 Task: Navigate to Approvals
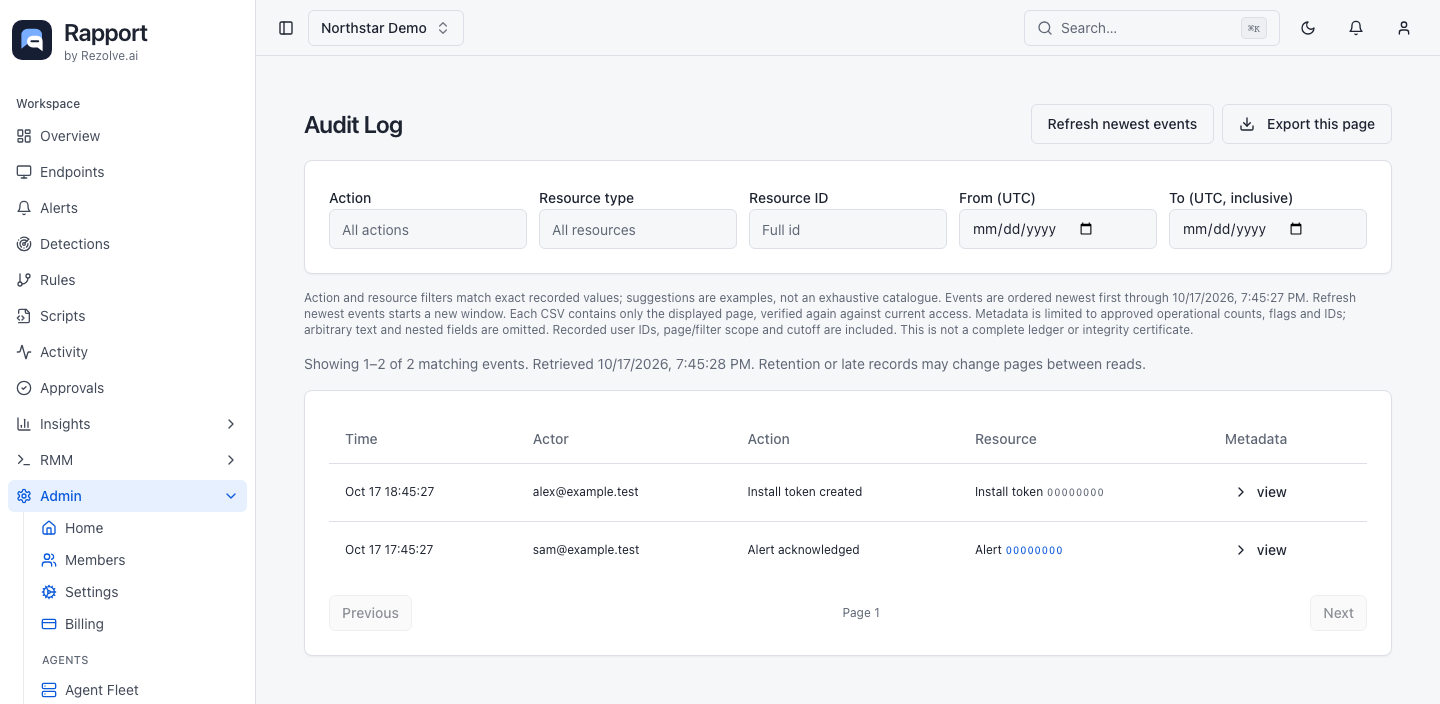[x=127, y=388]
